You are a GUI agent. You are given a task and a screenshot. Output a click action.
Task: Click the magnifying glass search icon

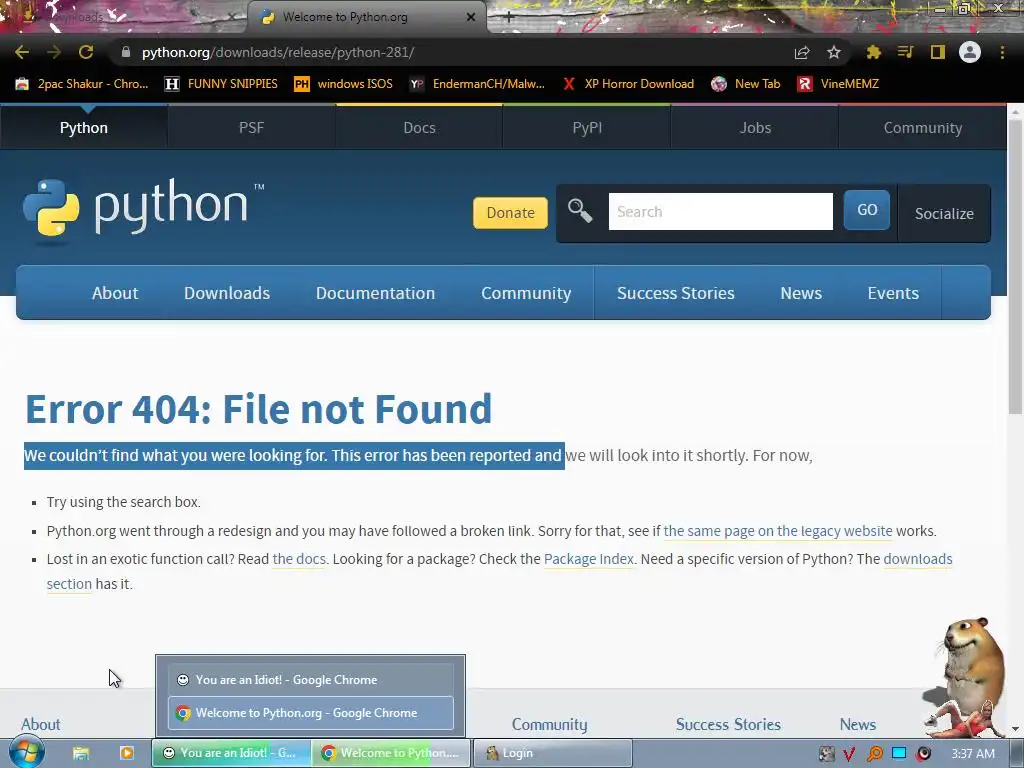pos(580,211)
